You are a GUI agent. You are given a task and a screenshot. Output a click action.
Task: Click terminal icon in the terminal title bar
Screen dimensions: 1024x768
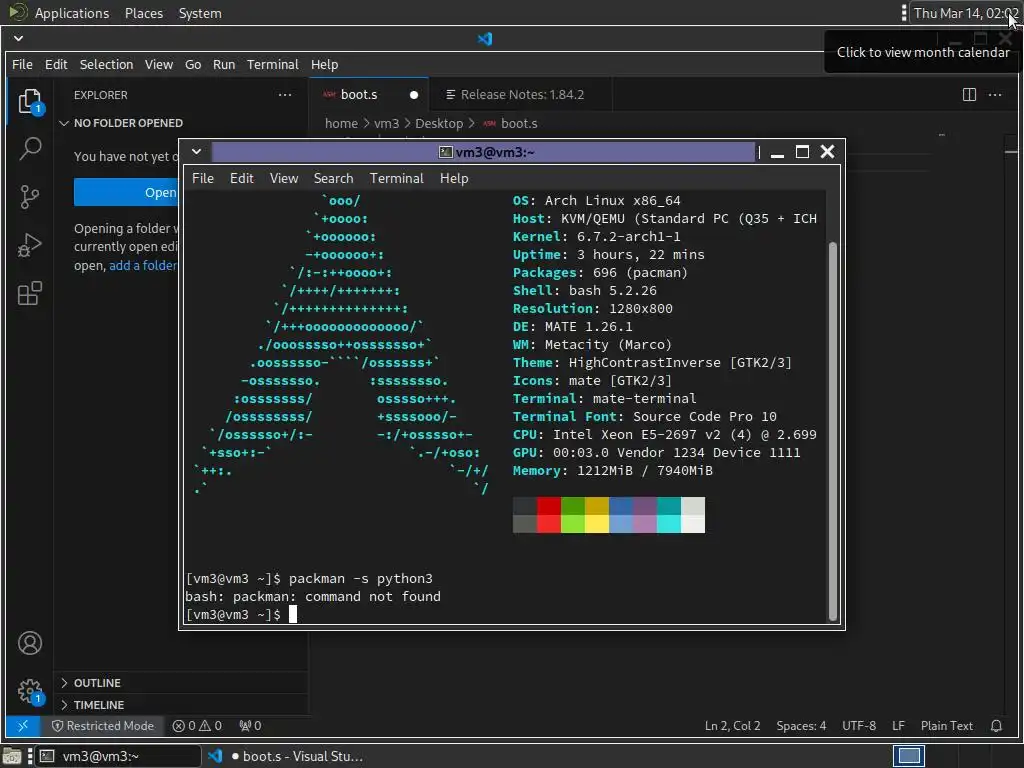(446, 152)
